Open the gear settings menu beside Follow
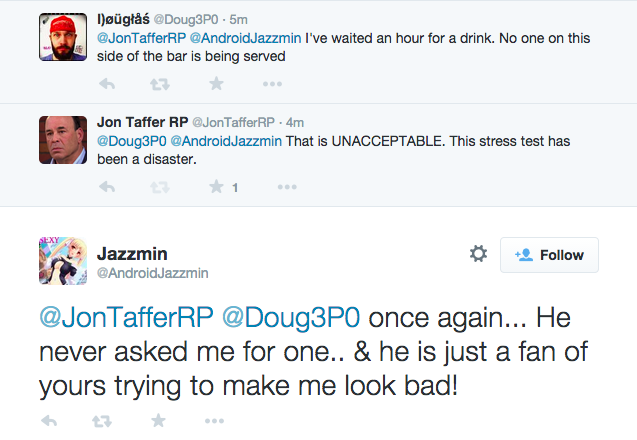This screenshot has width=637, height=440. [x=478, y=255]
